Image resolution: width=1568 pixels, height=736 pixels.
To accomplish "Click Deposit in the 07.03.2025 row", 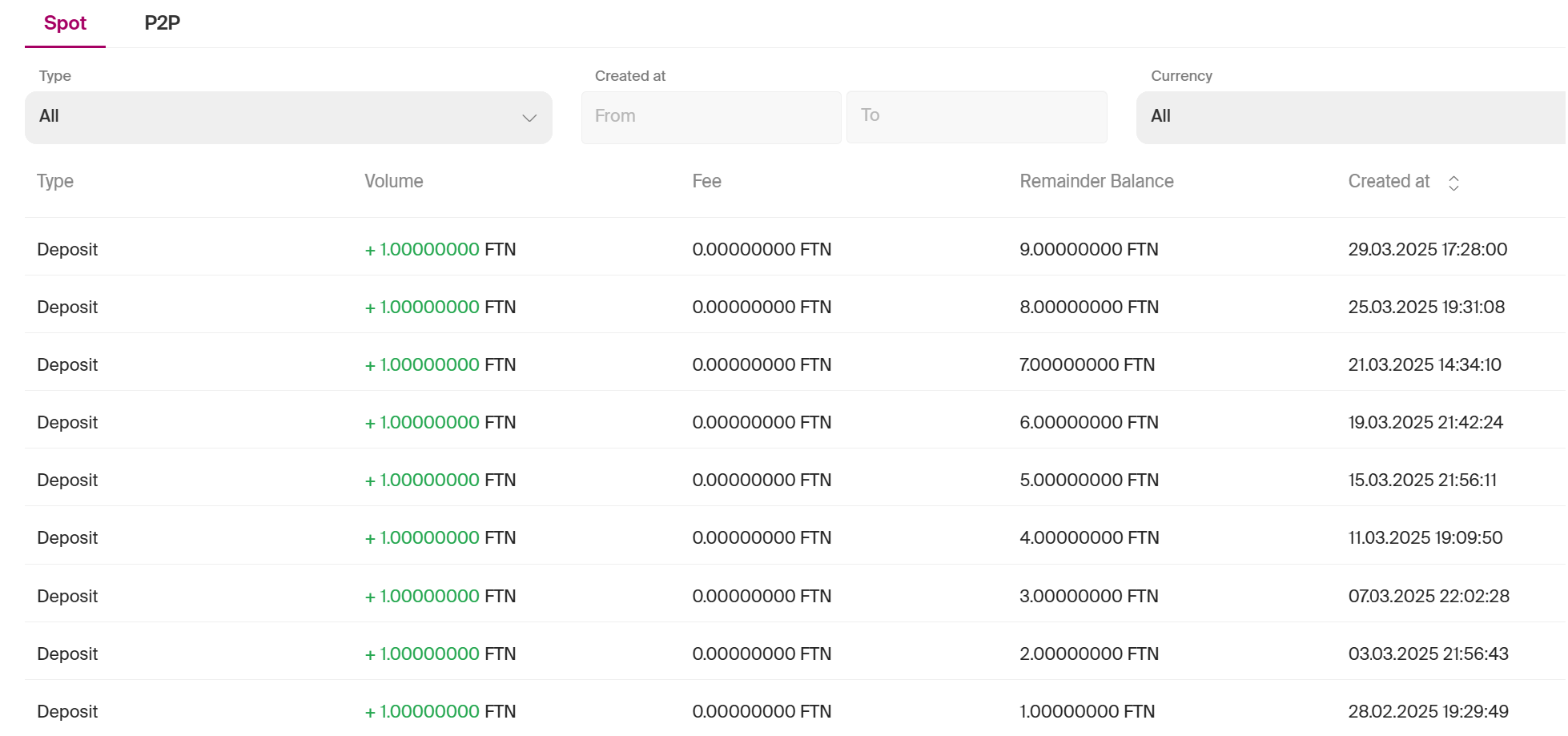I will point(67,597).
